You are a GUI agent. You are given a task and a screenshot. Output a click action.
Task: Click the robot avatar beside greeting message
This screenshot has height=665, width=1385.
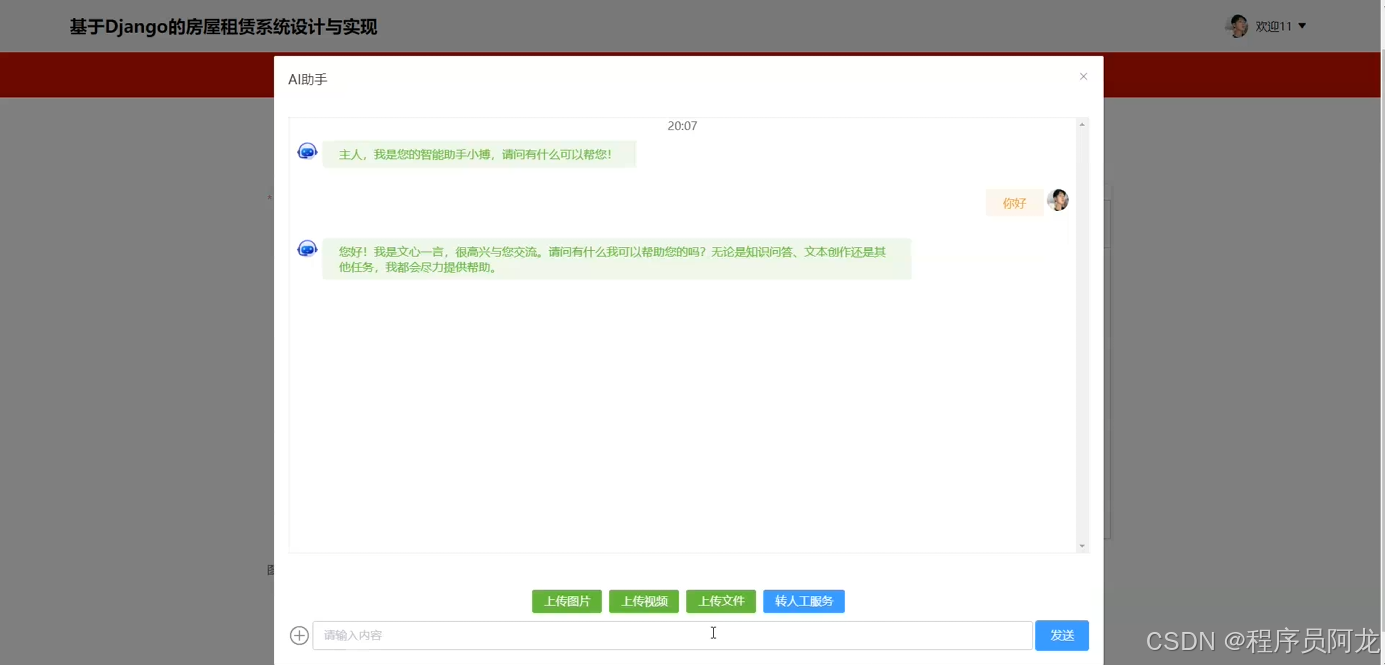(307, 151)
